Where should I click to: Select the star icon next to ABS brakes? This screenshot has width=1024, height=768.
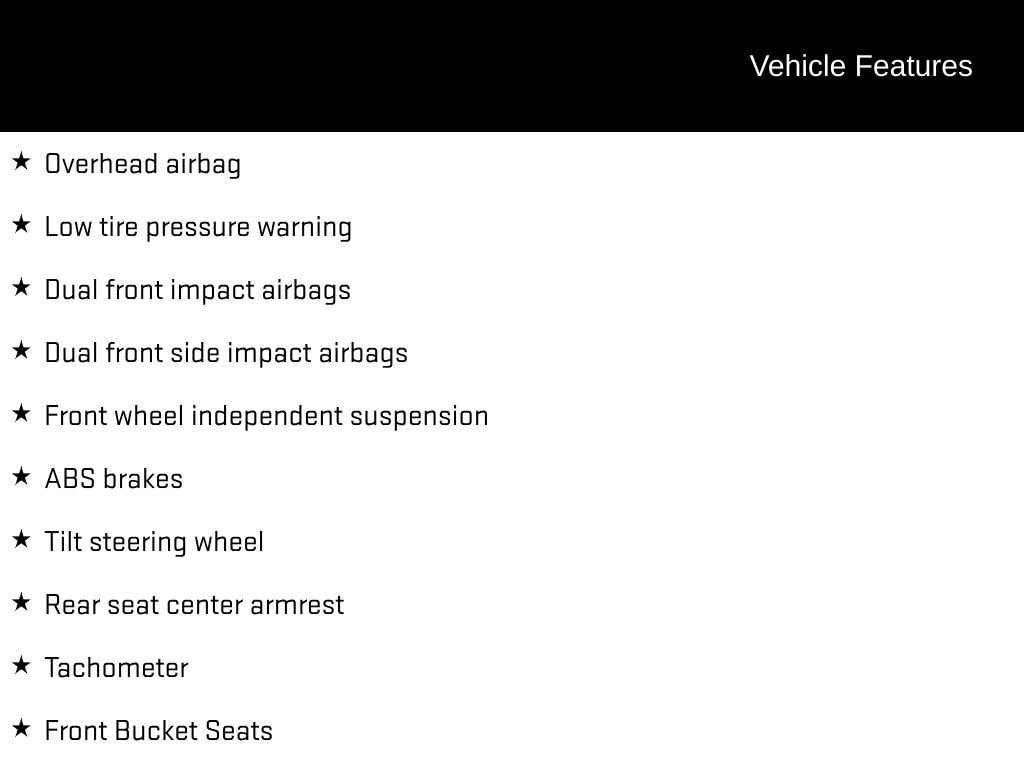coord(21,476)
